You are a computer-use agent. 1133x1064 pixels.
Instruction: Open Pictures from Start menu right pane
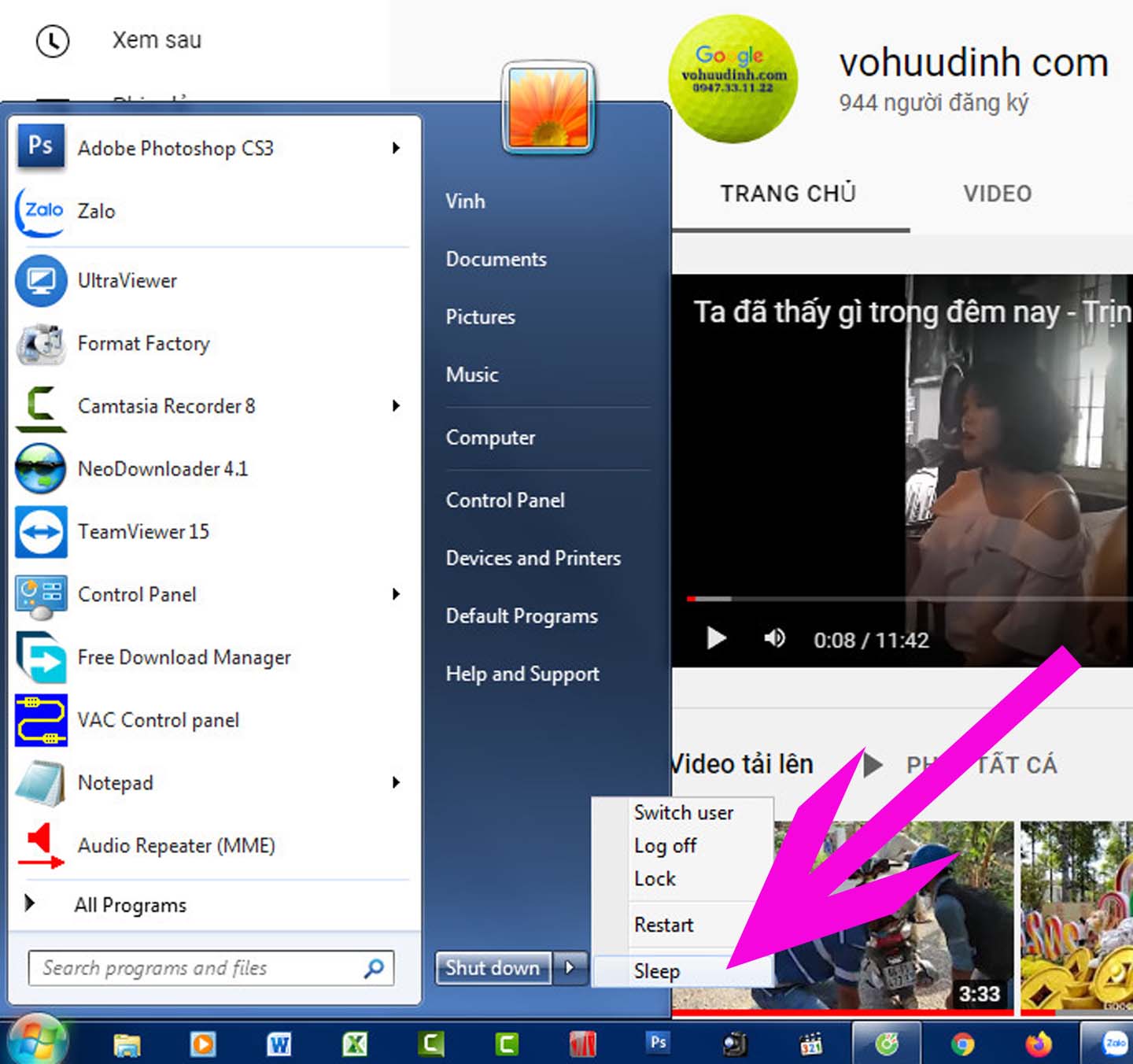(480, 317)
